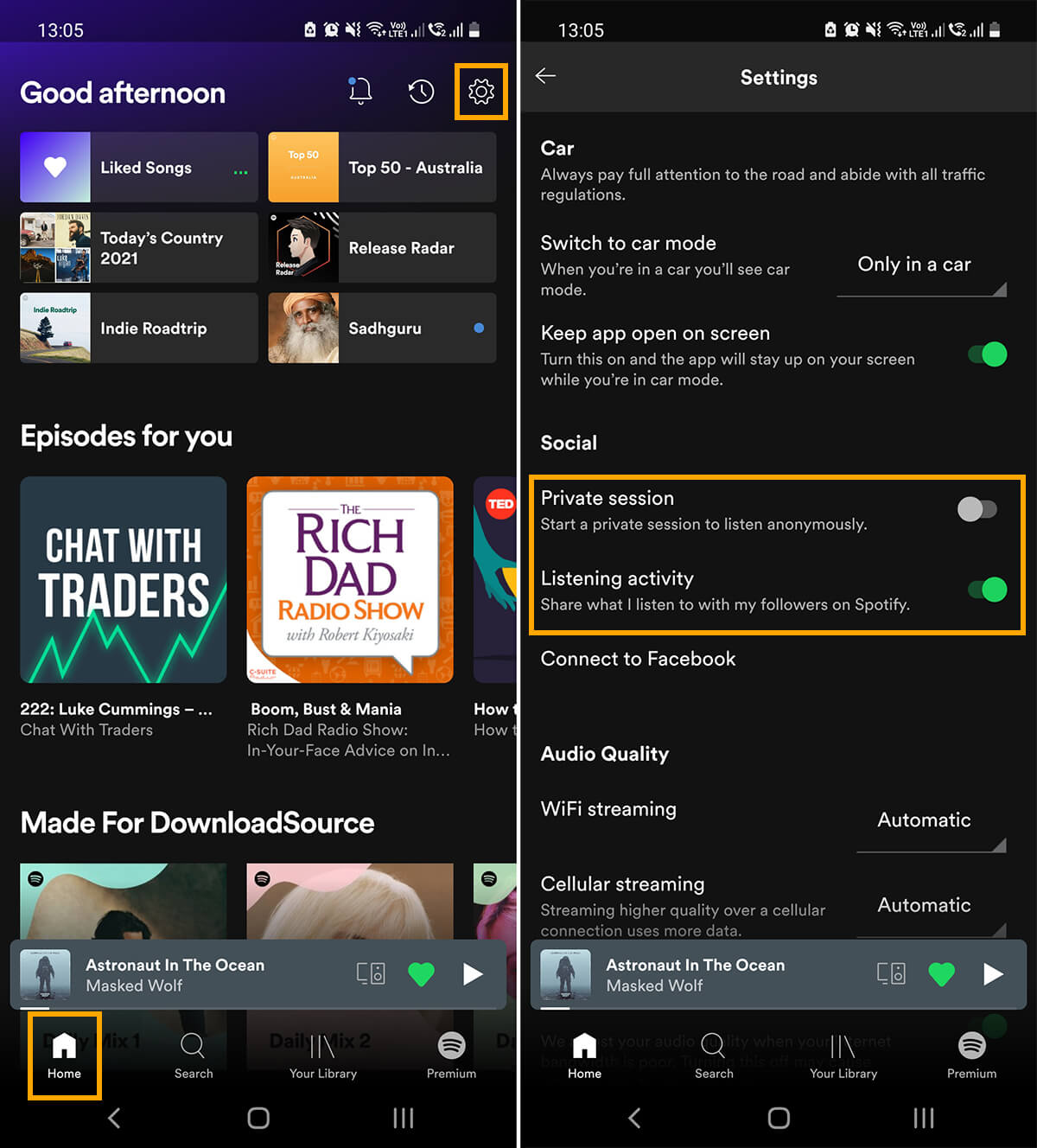Tap Android back button on left screen
The width and height of the screenshot is (1037, 1148).
pyautogui.click(x=114, y=1118)
